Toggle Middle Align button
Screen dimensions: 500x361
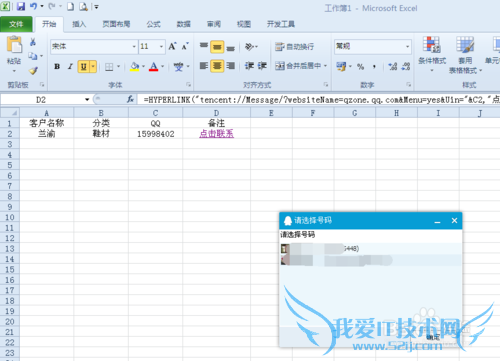(x=217, y=47)
